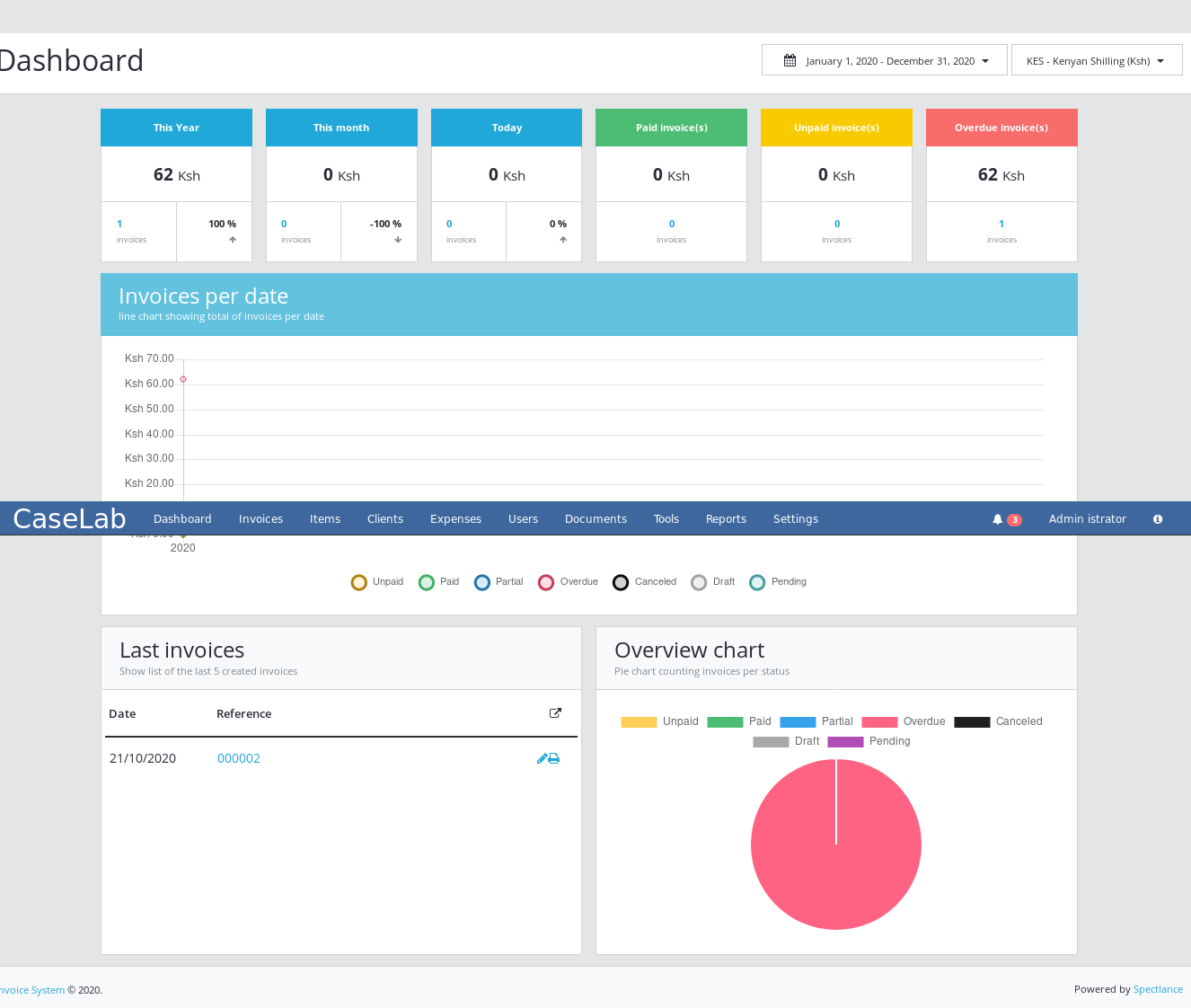Toggle the Overdue series in line chart legend
The image size is (1191, 1008).
[546, 582]
